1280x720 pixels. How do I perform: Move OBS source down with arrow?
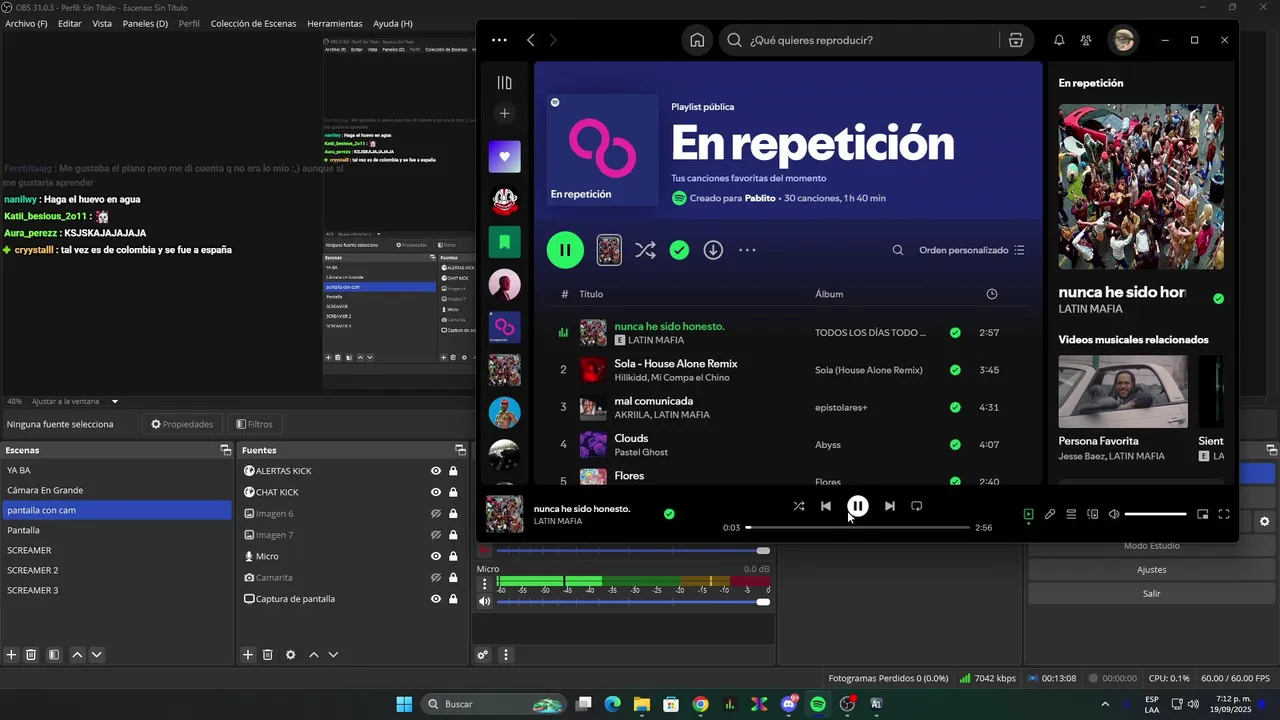333,655
